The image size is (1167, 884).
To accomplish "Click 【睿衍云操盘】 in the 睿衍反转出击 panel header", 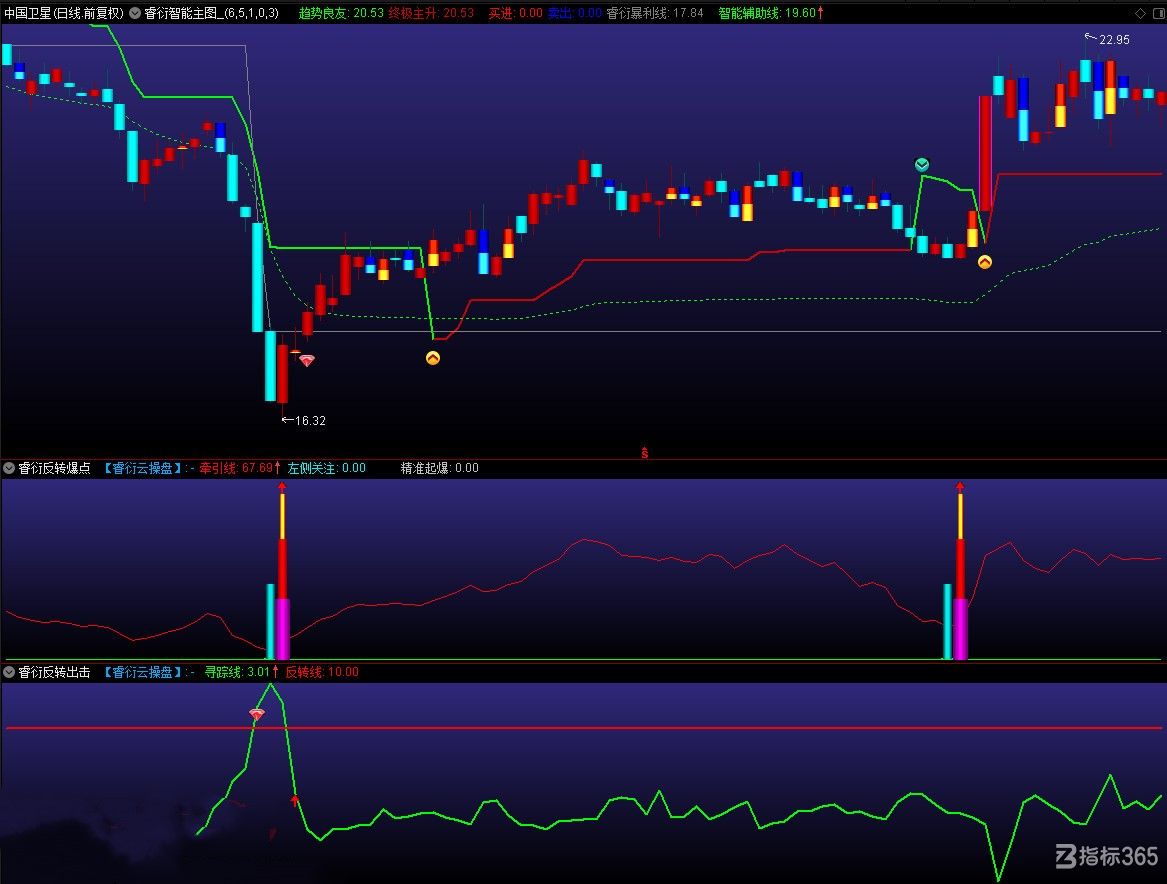I will pyautogui.click(x=142, y=672).
